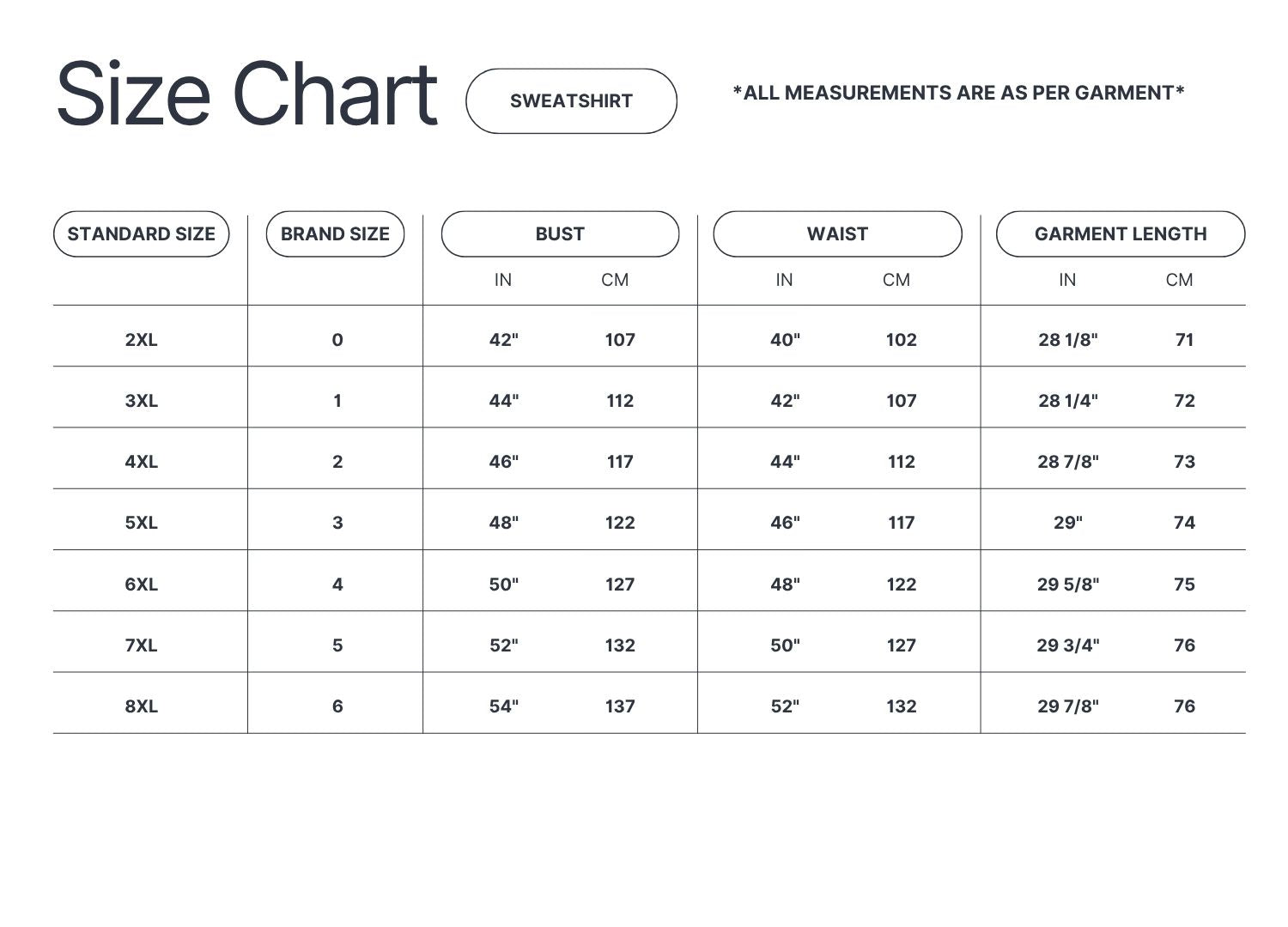Screen dimensions: 1288x927
Task: Click the 3XL standard size cell
Action: pyautogui.click(x=142, y=401)
